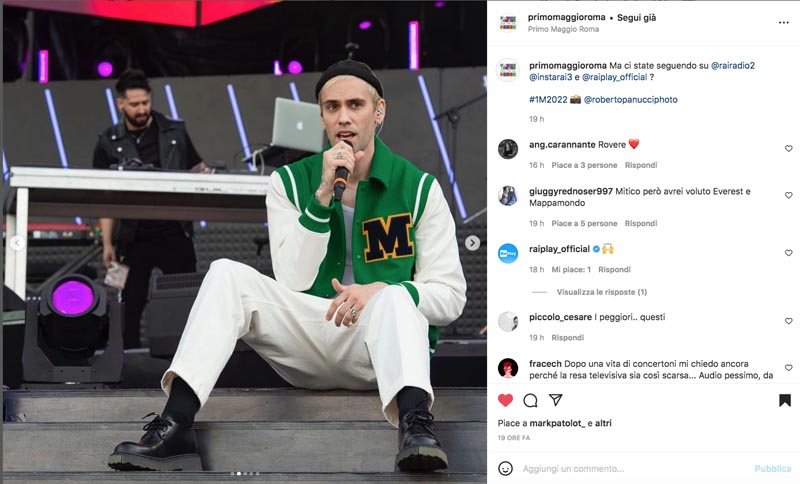The height and width of the screenshot is (484, 800).
Task: Share post via paper plane icon
Action: [556, 400]
